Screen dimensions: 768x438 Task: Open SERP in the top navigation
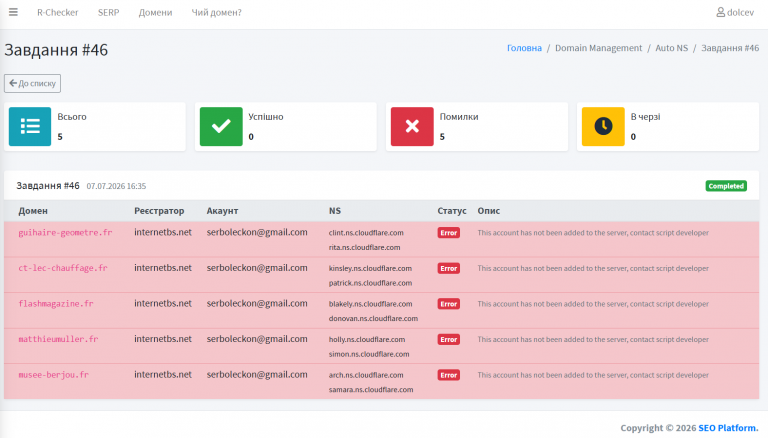108,12
